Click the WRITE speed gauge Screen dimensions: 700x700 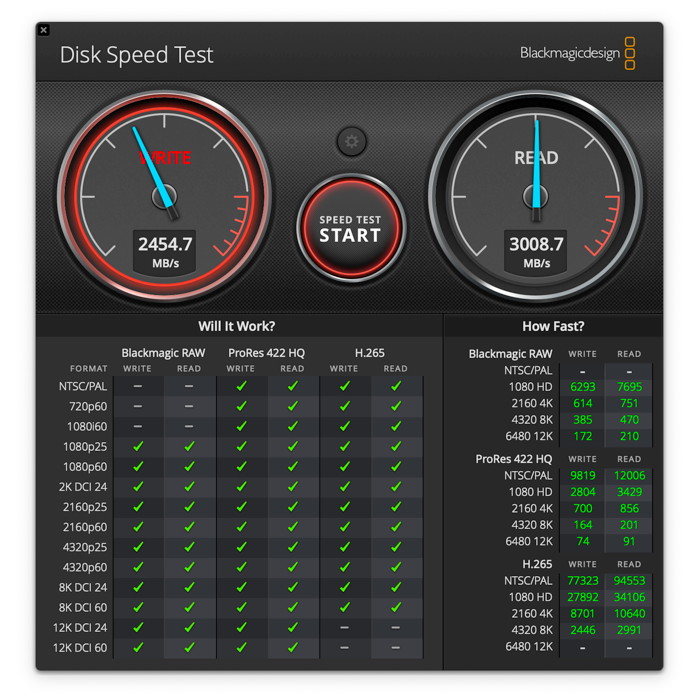point(164,196)
